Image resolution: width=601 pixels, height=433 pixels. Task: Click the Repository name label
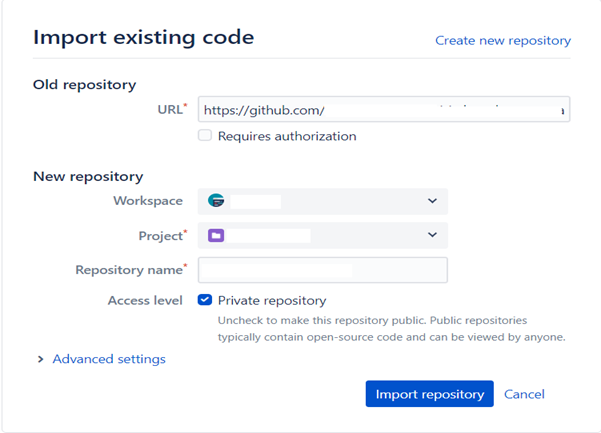pyautogui.click(x=131, y=270)
